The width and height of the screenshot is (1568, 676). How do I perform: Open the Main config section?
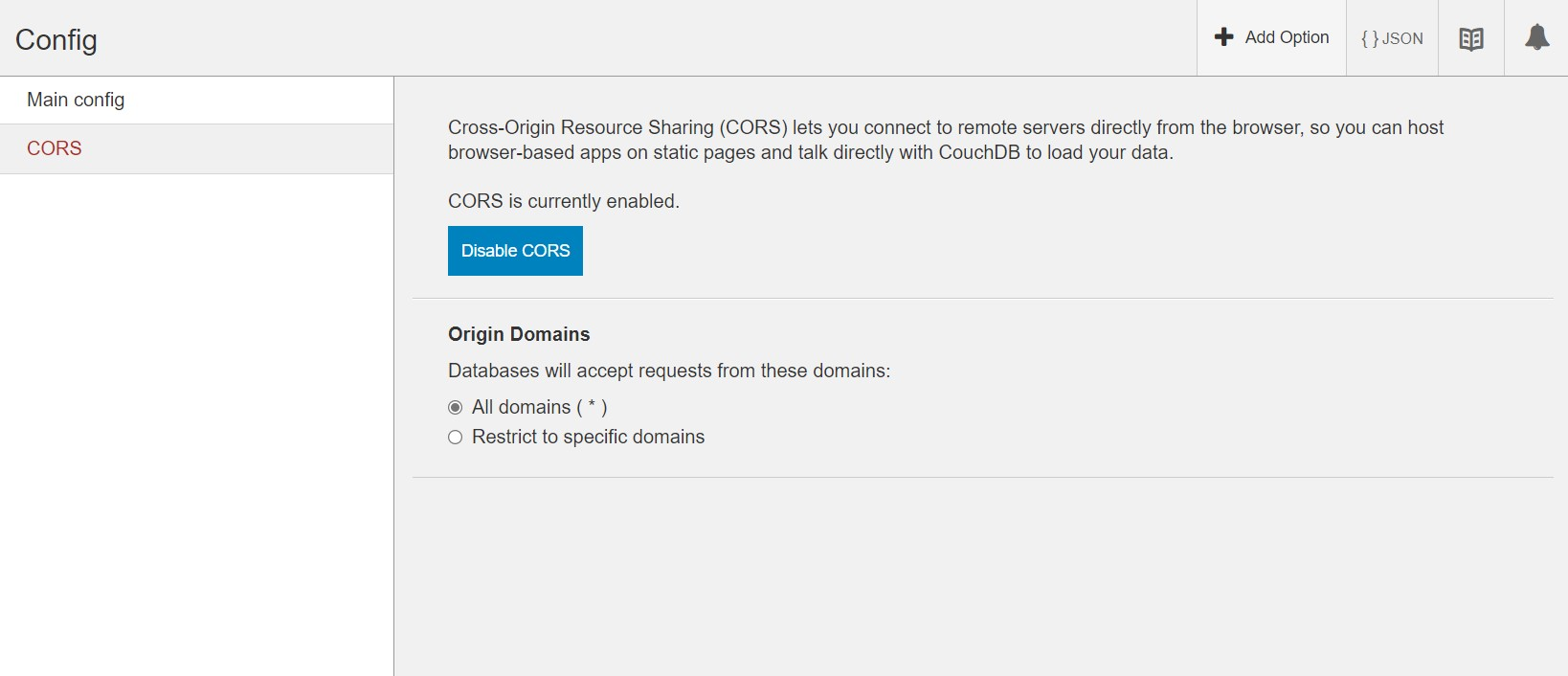(x=76, y=100)
